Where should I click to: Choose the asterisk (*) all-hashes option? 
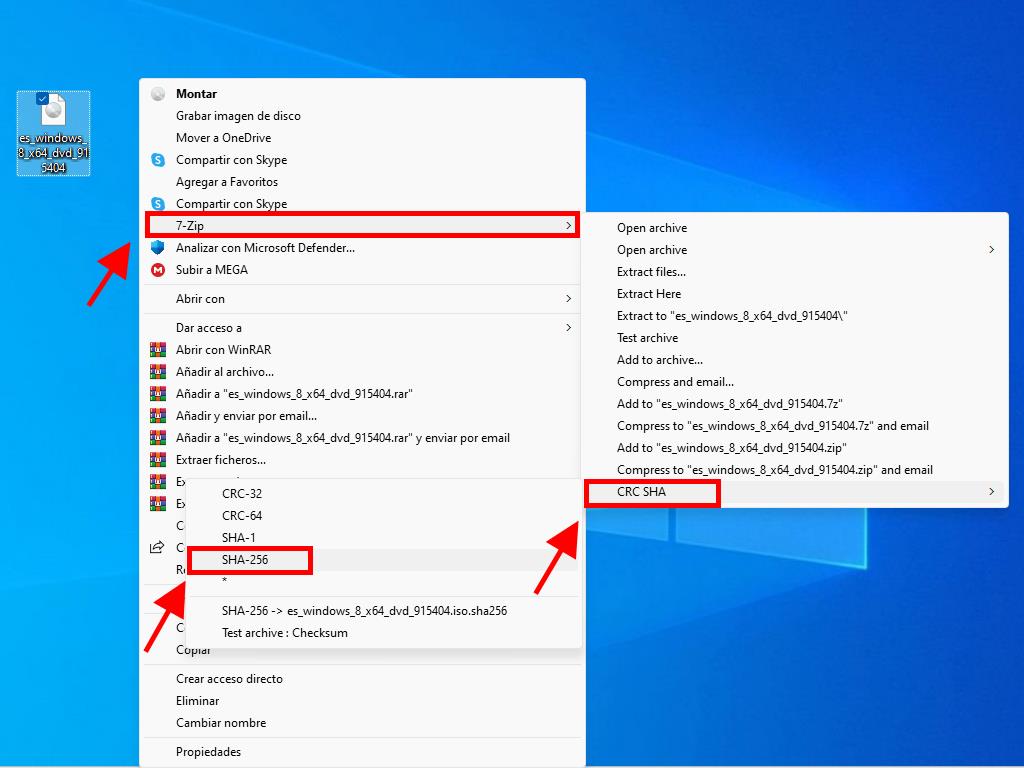225,581
